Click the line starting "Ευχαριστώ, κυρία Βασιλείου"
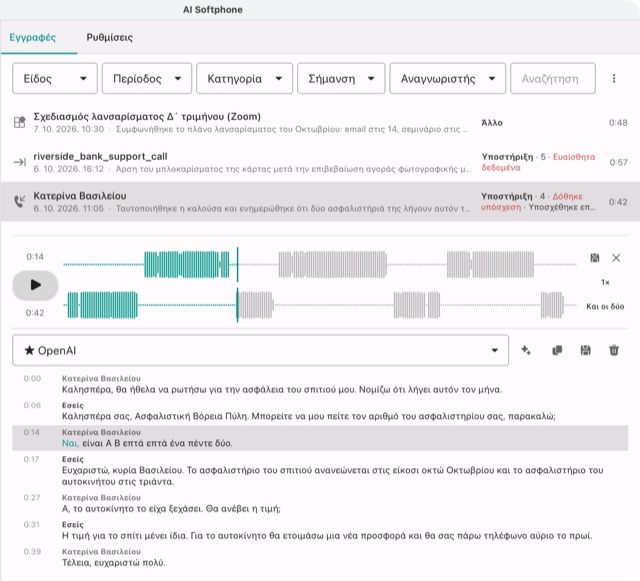640x581 pixels. (332, 476)
